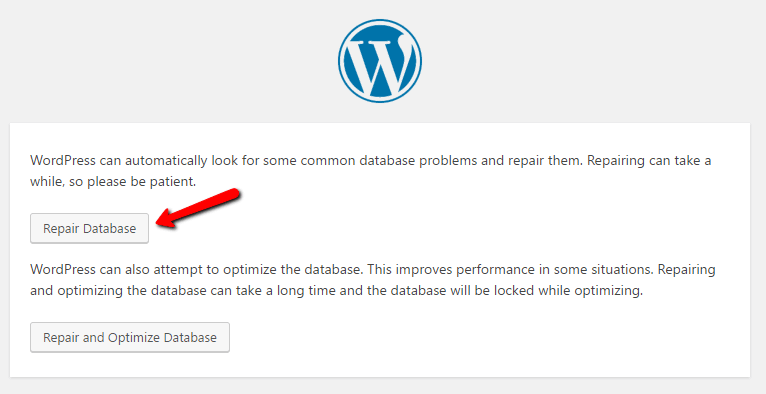Click the gray background right of the logo
766x394 pixels.
tap(591, 61)
